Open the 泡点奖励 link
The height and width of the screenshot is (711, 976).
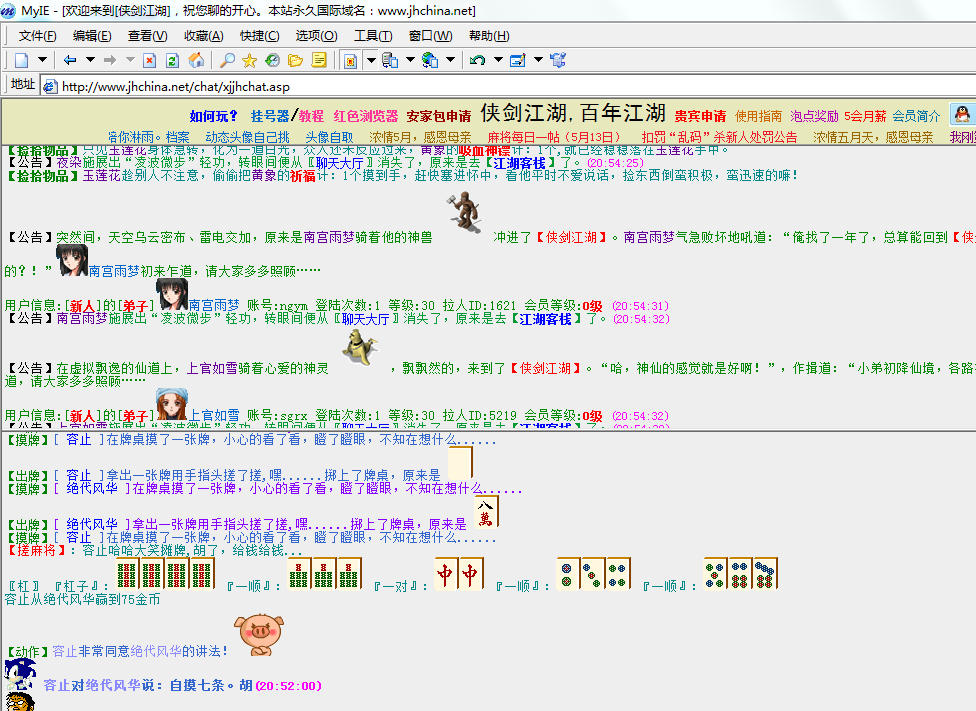coord(814,116)
